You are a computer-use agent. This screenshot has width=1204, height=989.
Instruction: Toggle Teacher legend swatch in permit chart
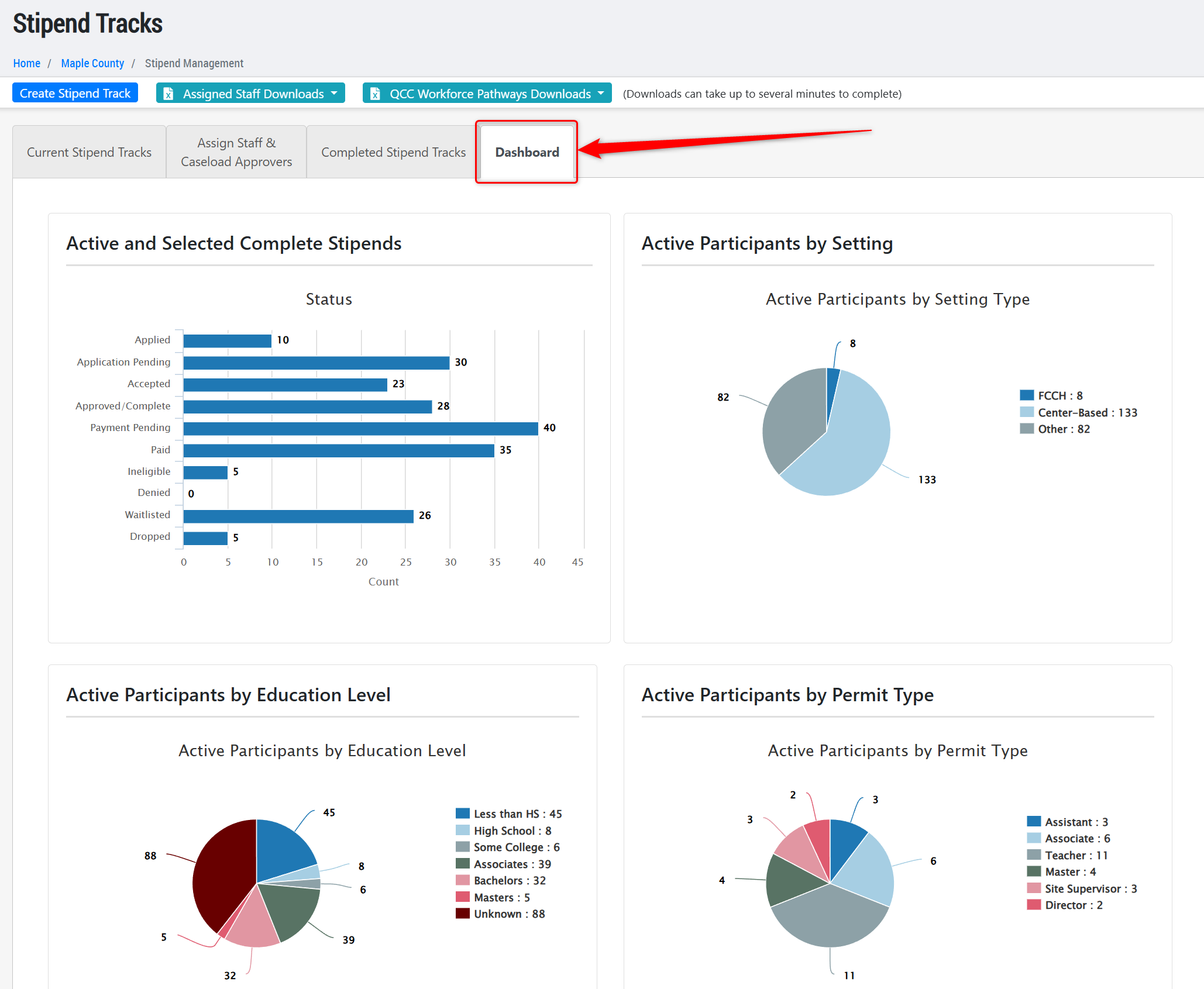tap(1034, 855)
